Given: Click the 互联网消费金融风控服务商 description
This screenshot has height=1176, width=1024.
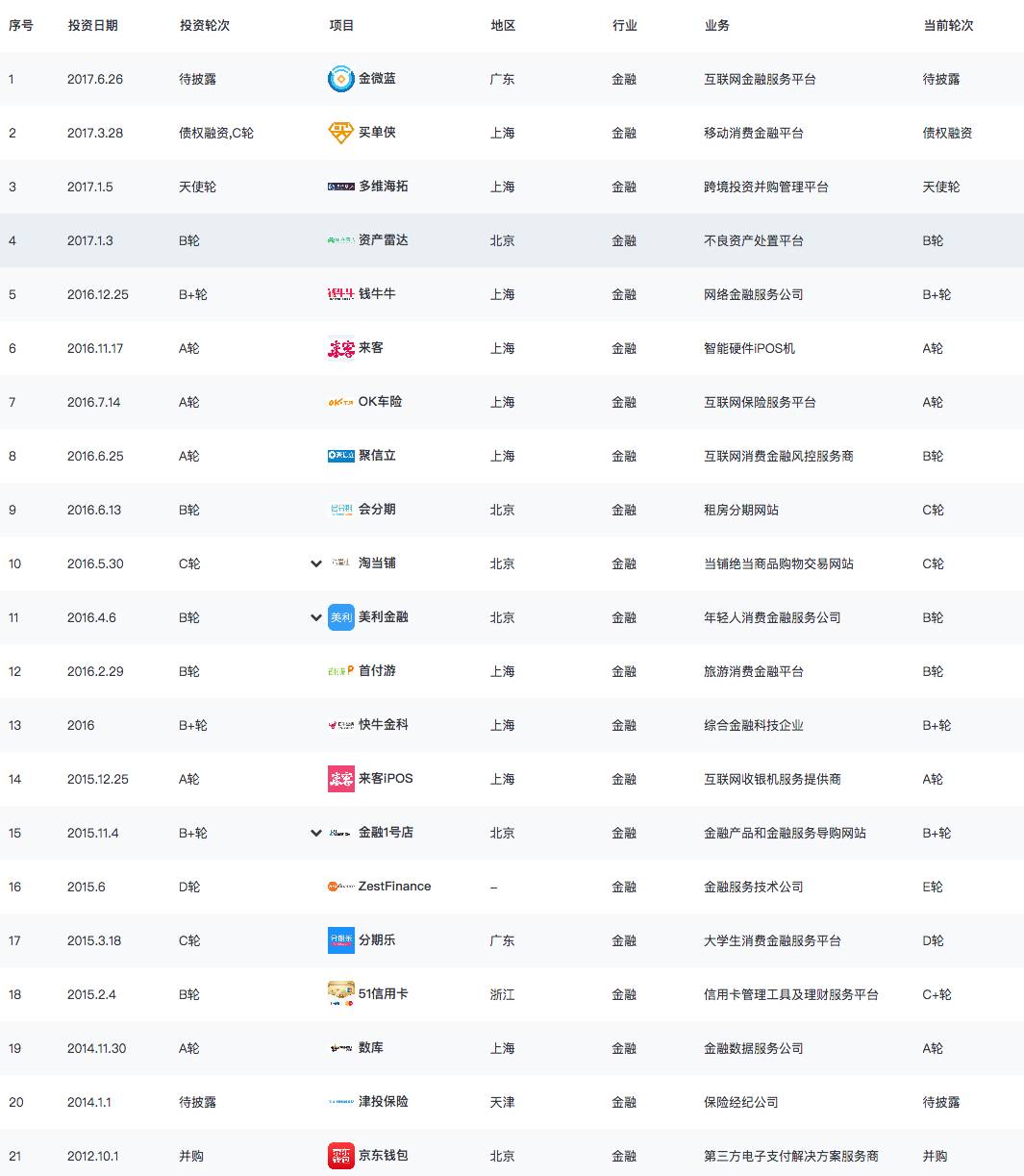Looking at the screenshot, I should [x=779, y=456].
